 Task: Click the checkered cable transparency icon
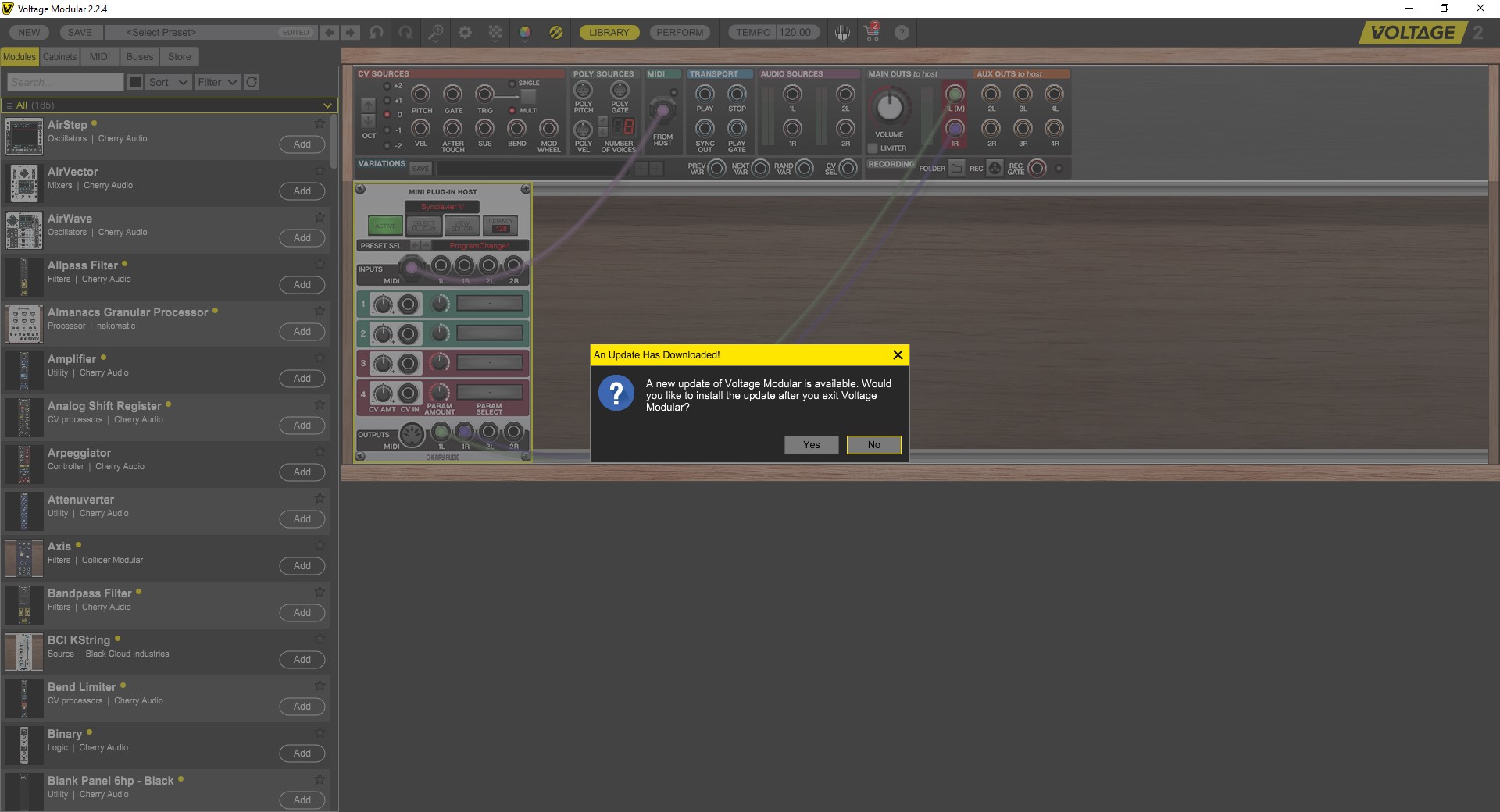point(495,33)
